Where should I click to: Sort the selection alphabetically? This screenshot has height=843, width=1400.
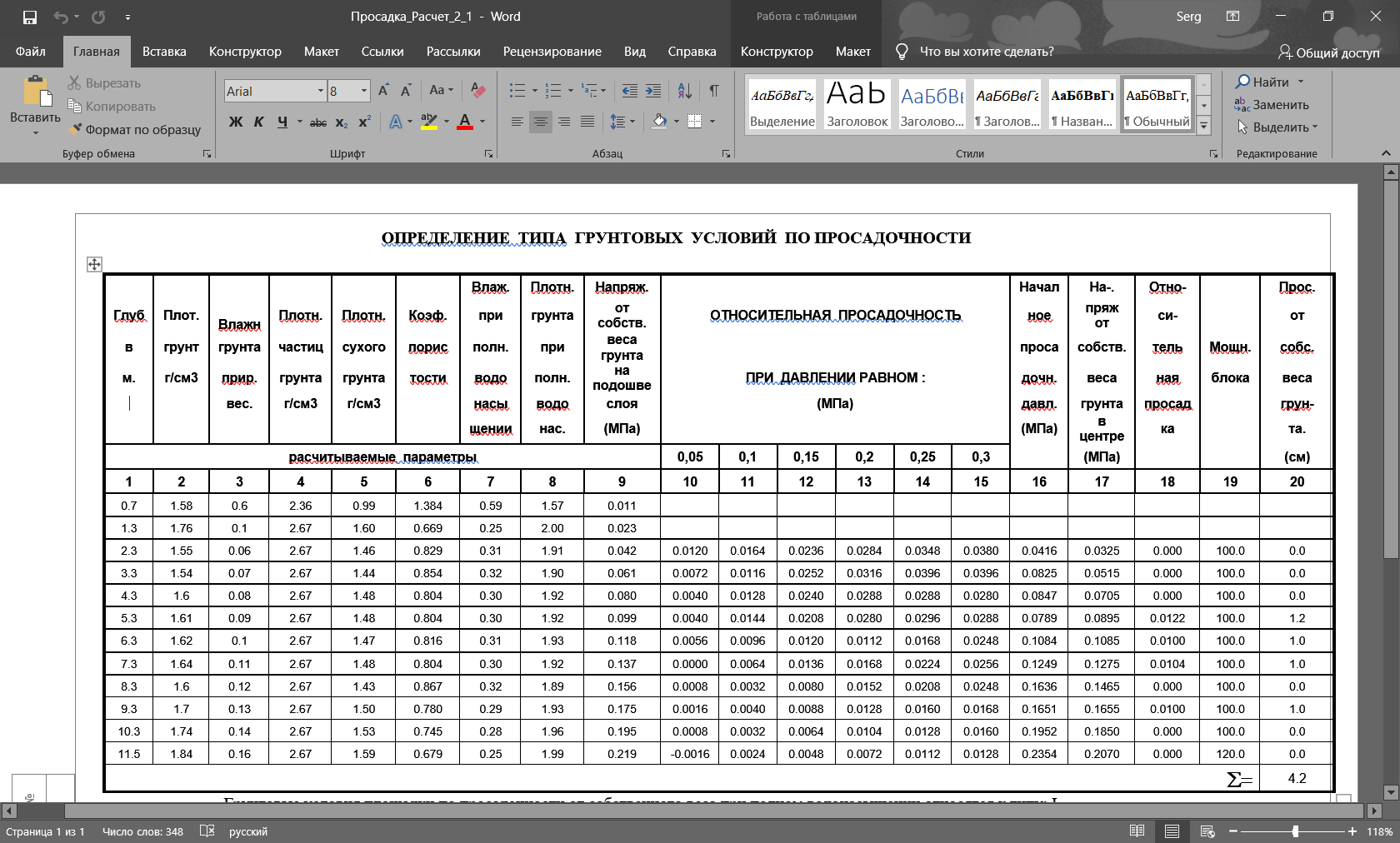(684, 91)
